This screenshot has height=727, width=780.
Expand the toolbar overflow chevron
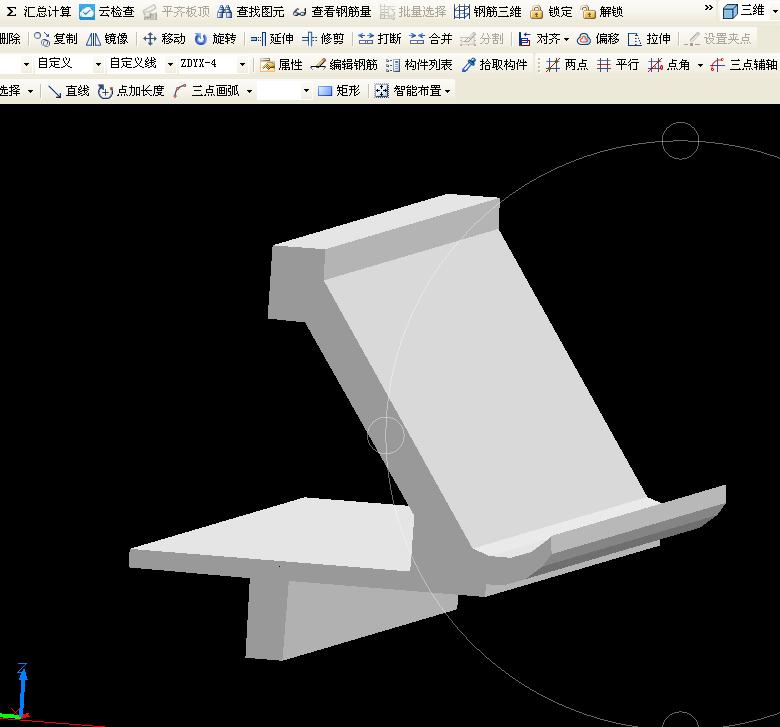click(x=709, y=8)
